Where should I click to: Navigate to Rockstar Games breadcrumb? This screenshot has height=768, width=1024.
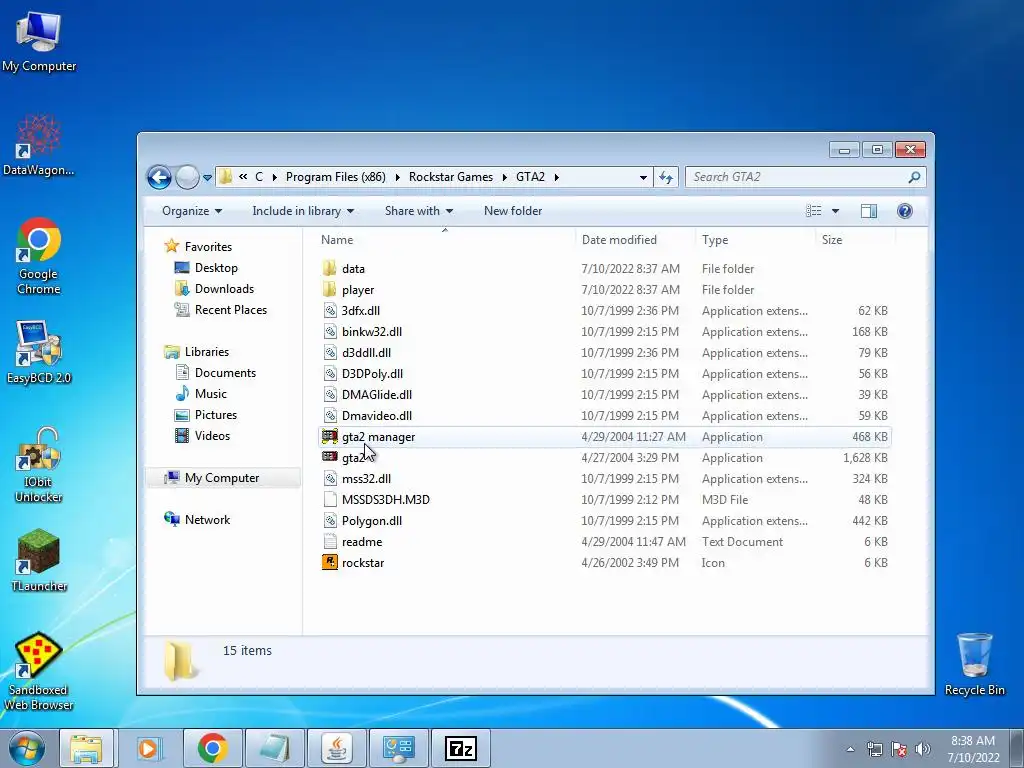click(451, 177)
